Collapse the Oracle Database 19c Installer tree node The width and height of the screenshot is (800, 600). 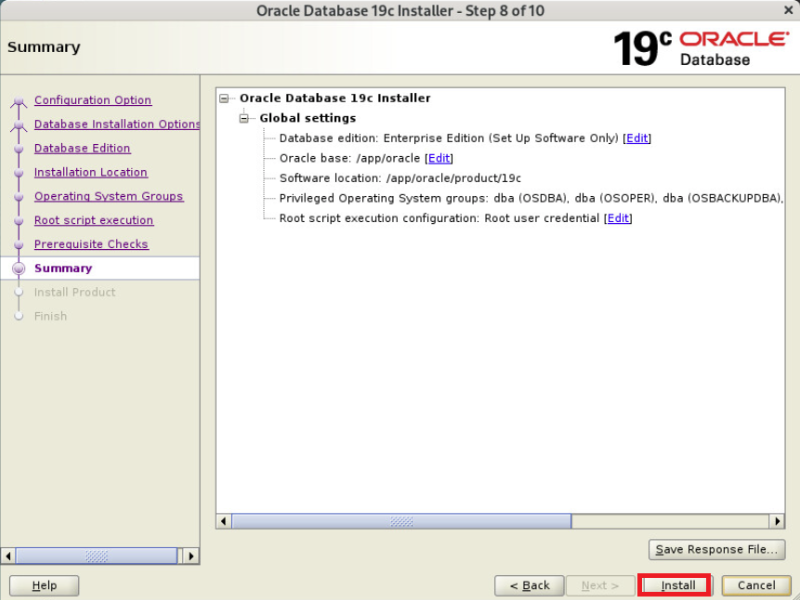click(x=224, y=98)
